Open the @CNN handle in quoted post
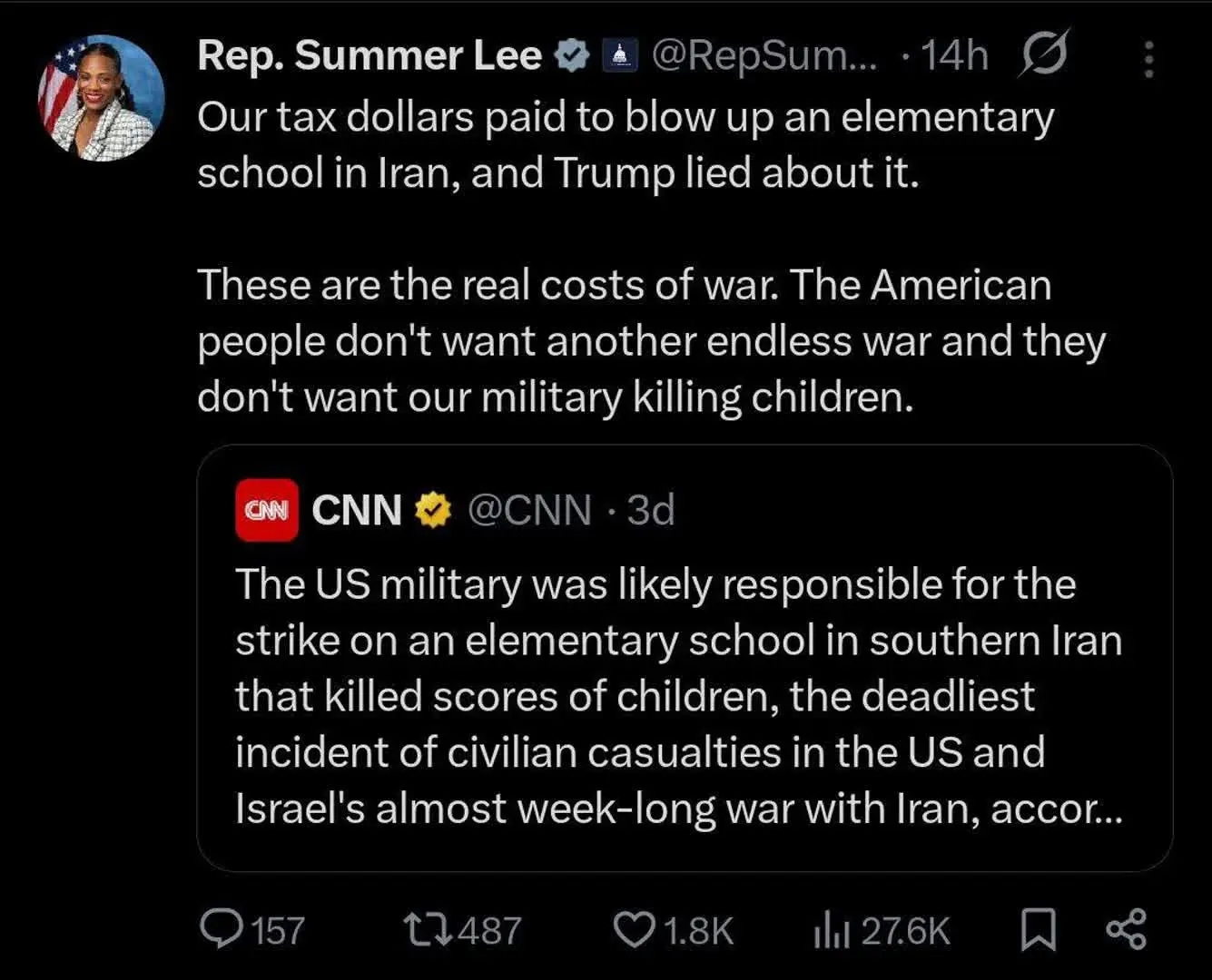 tap(529, 510)
